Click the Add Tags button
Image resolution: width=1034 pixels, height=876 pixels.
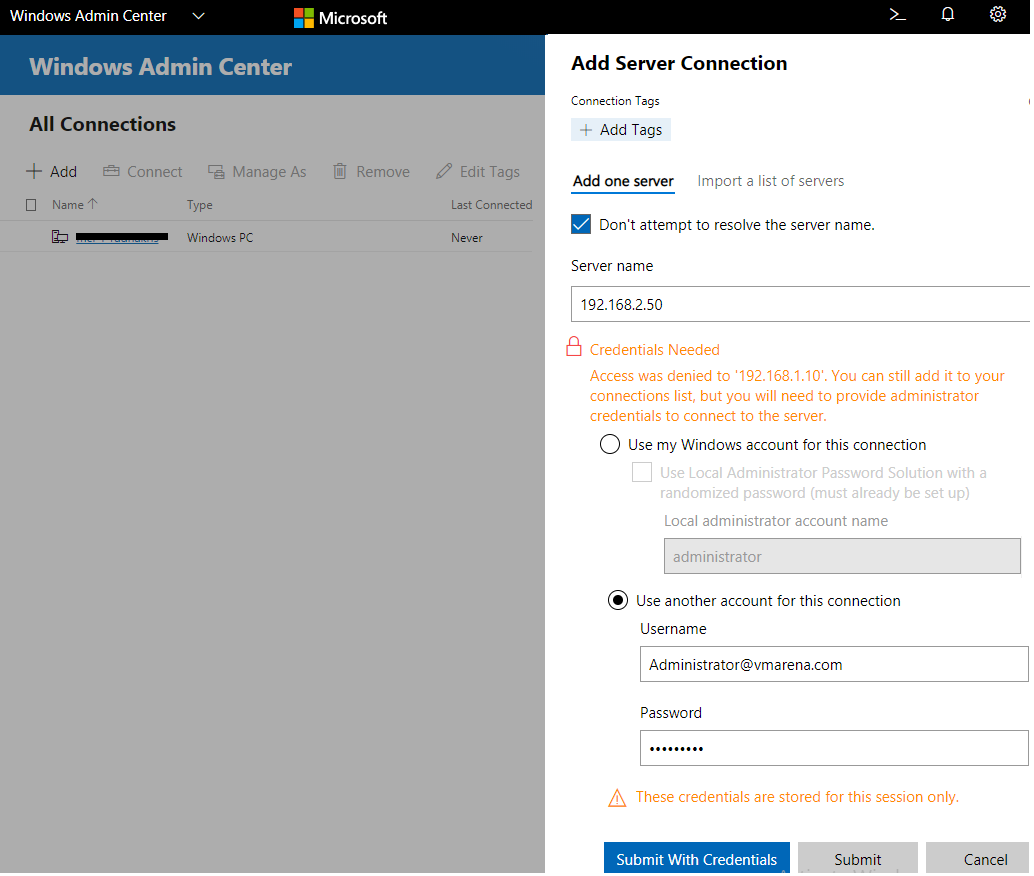[621, 130]
